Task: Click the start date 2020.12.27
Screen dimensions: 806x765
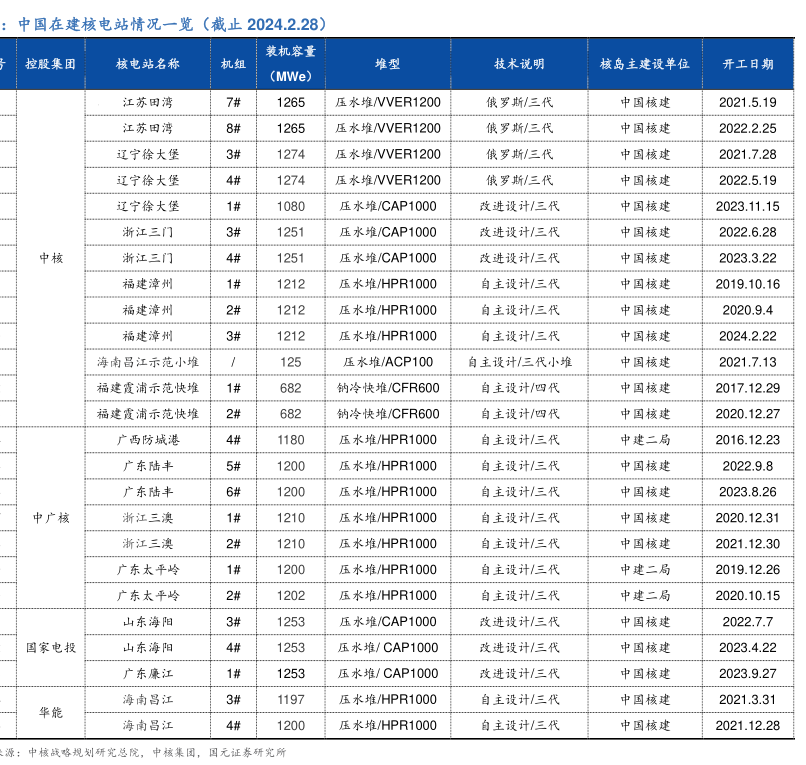Action: 748,414
